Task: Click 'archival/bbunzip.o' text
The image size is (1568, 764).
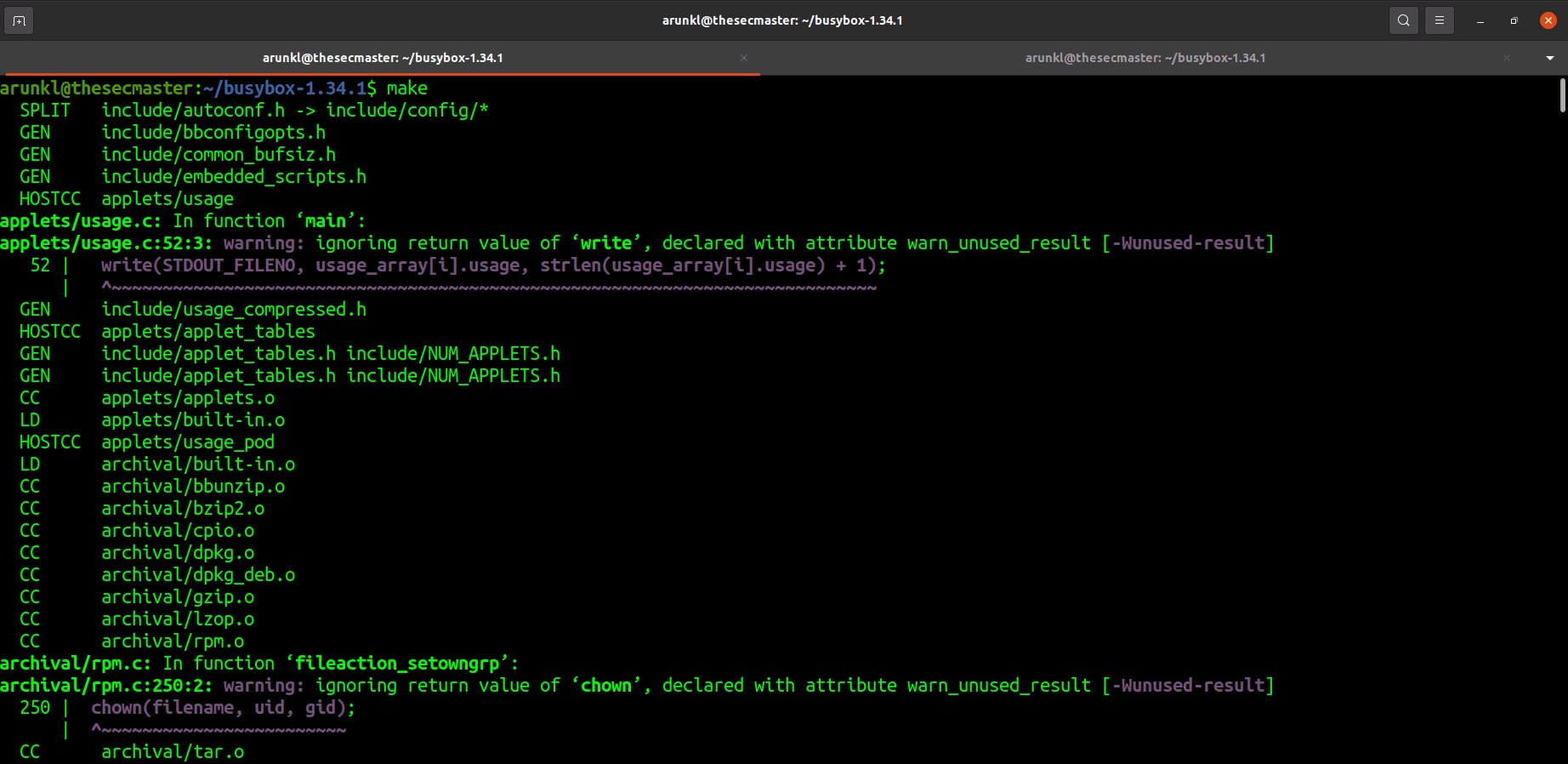Action: click(x=193, y=487)
